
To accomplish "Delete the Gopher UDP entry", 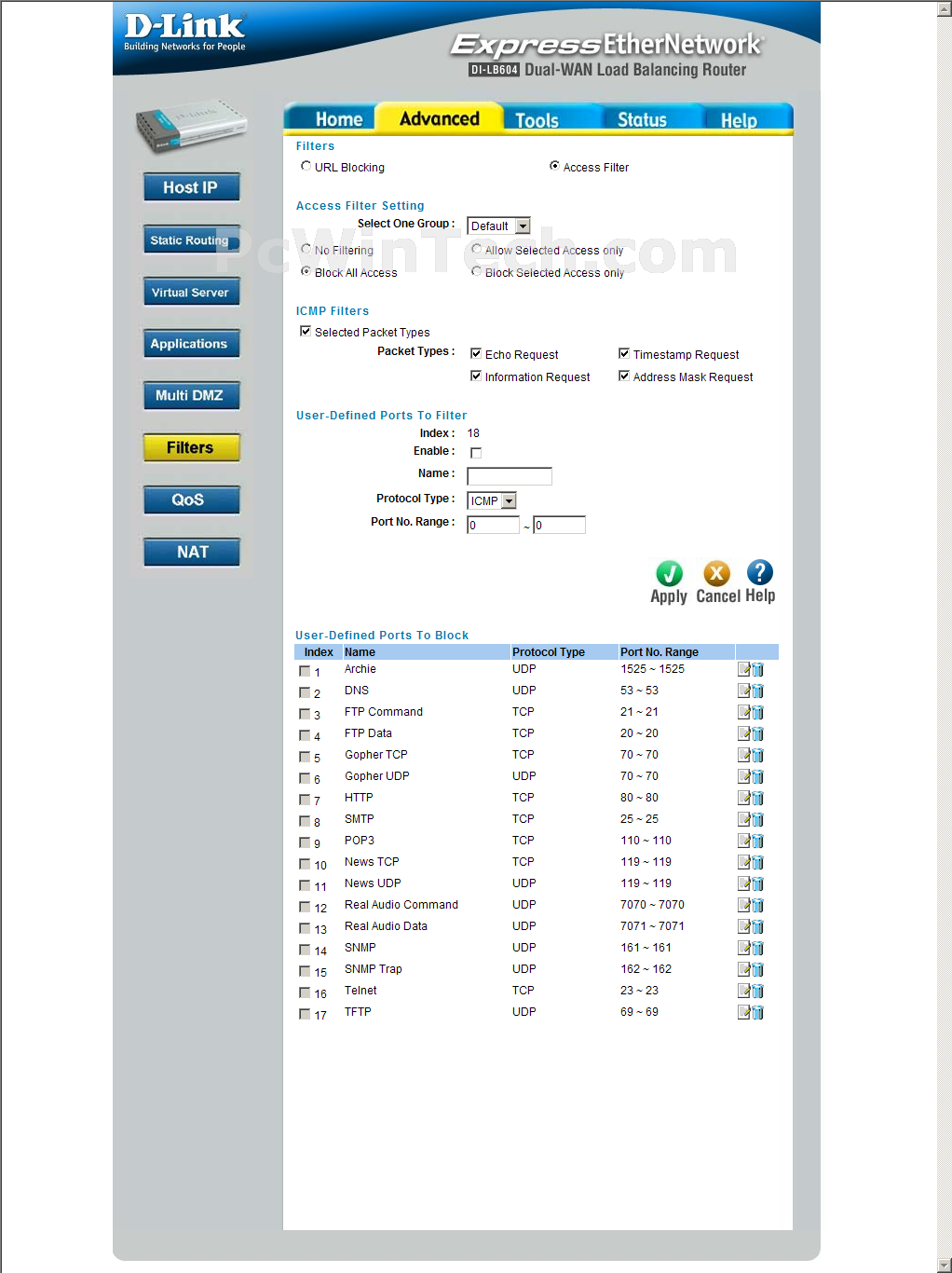I will tap(757, 776).
